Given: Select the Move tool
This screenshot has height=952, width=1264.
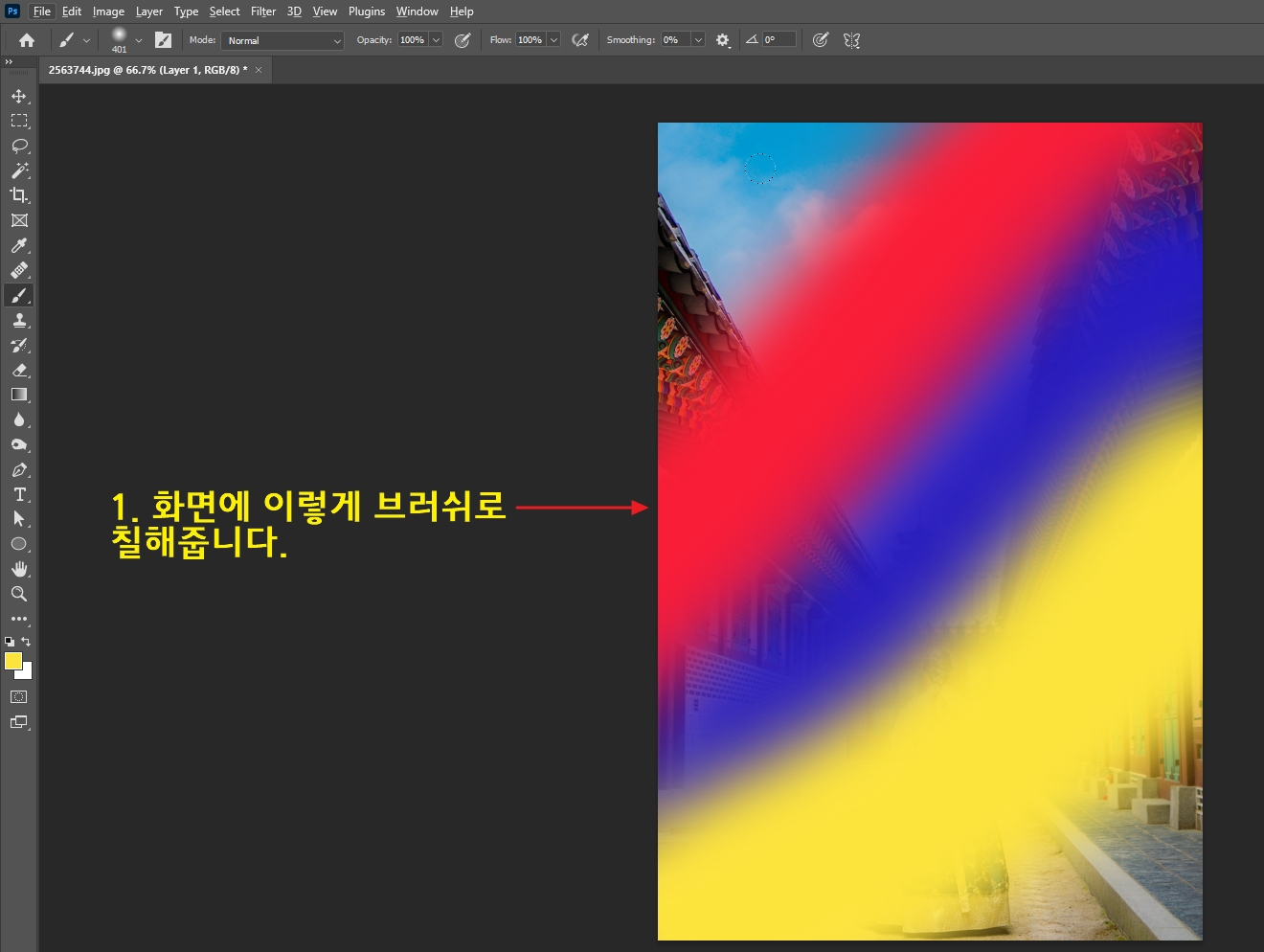Looking at the screenshot, I should click(x=19, y=96).
